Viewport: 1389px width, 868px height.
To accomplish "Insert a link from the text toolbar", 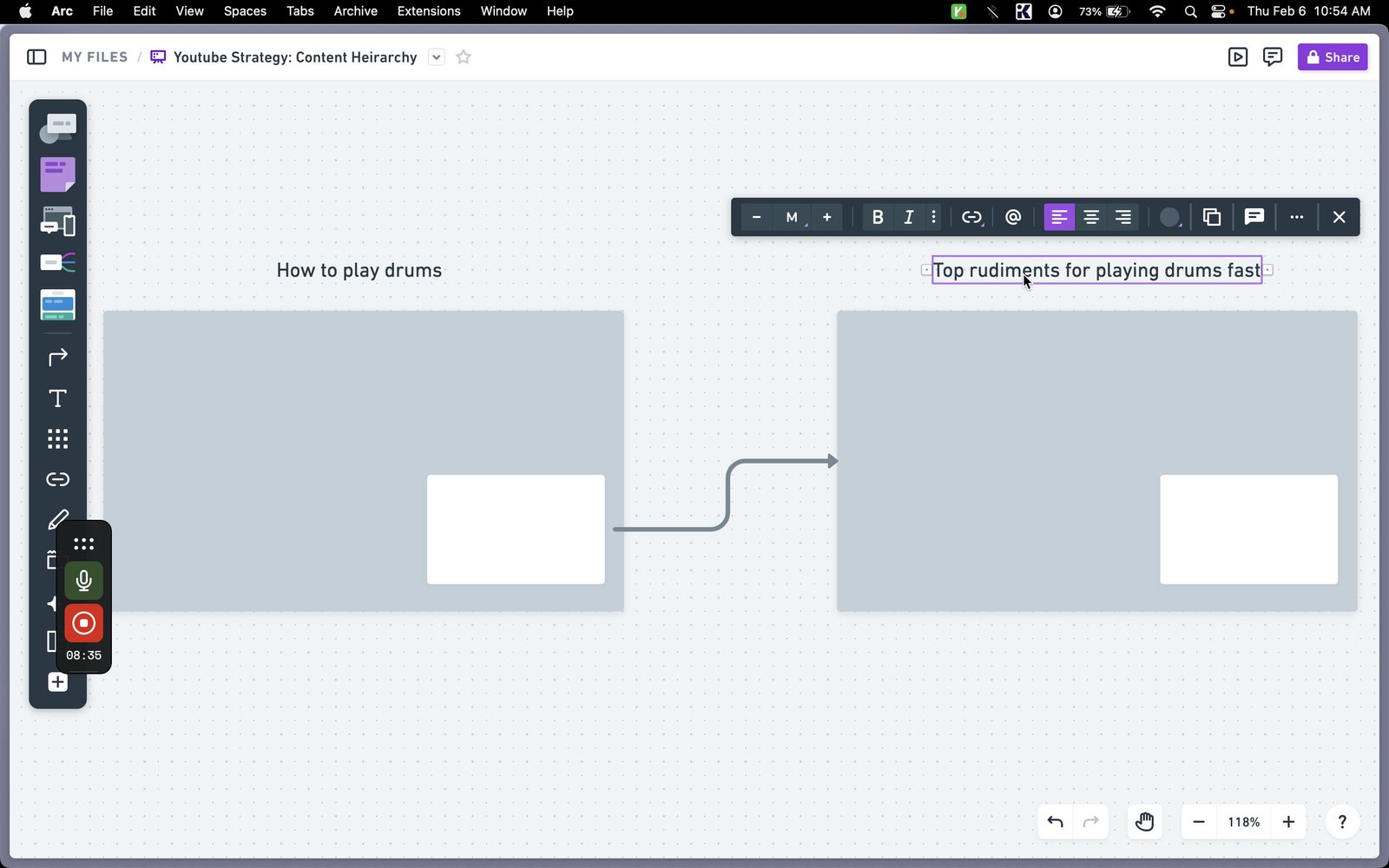I will tap(972, 217).
